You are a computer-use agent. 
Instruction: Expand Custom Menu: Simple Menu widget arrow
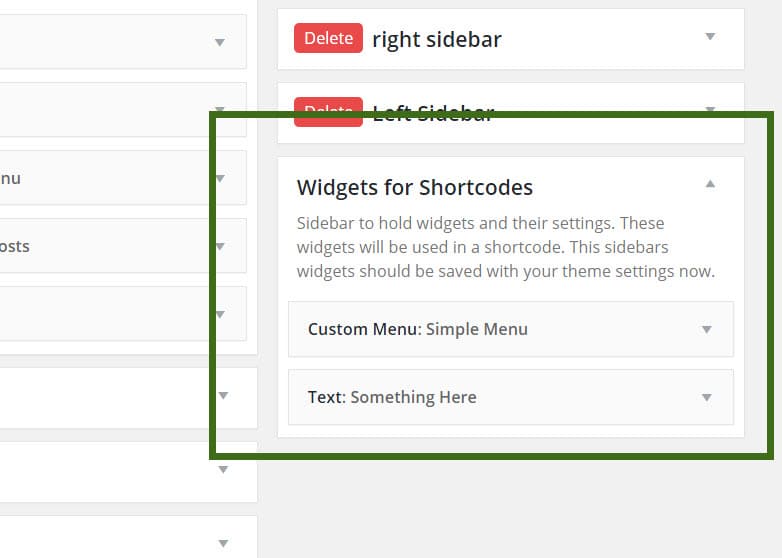click(x=707, y=329)
